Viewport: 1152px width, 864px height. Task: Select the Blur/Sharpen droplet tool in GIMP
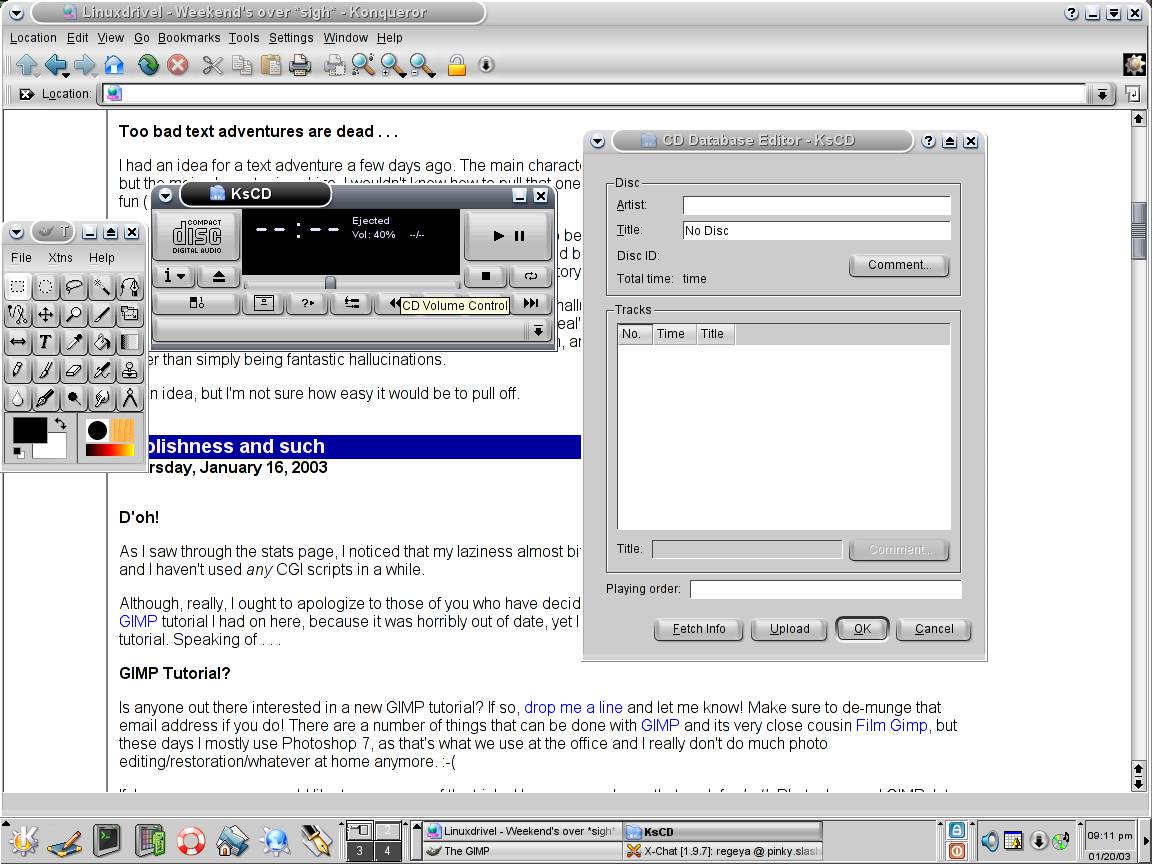coord(18,398)
